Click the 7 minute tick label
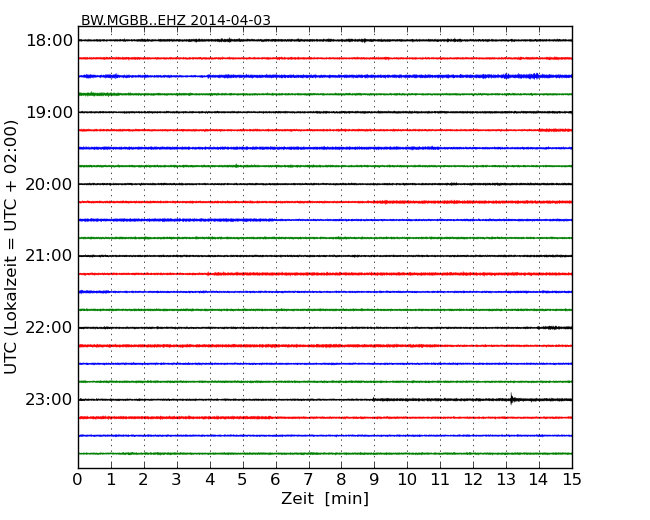 click(x=308, y=479)
